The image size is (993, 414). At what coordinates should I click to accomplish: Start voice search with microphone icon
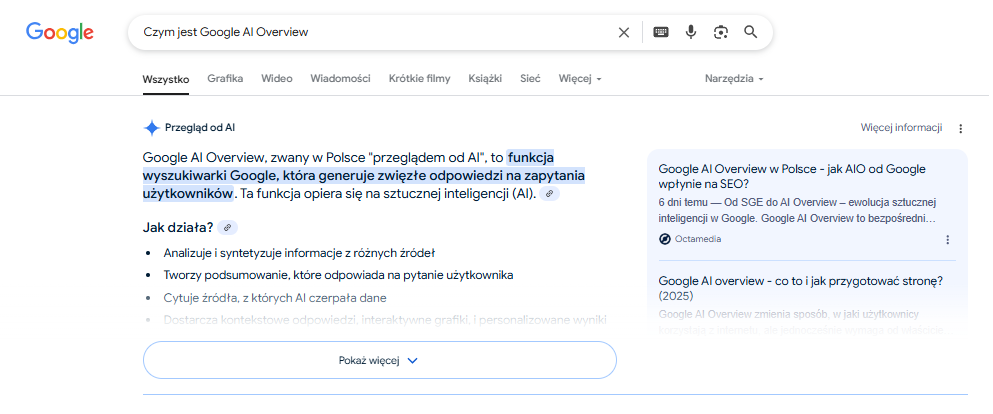tap(691, 32)
